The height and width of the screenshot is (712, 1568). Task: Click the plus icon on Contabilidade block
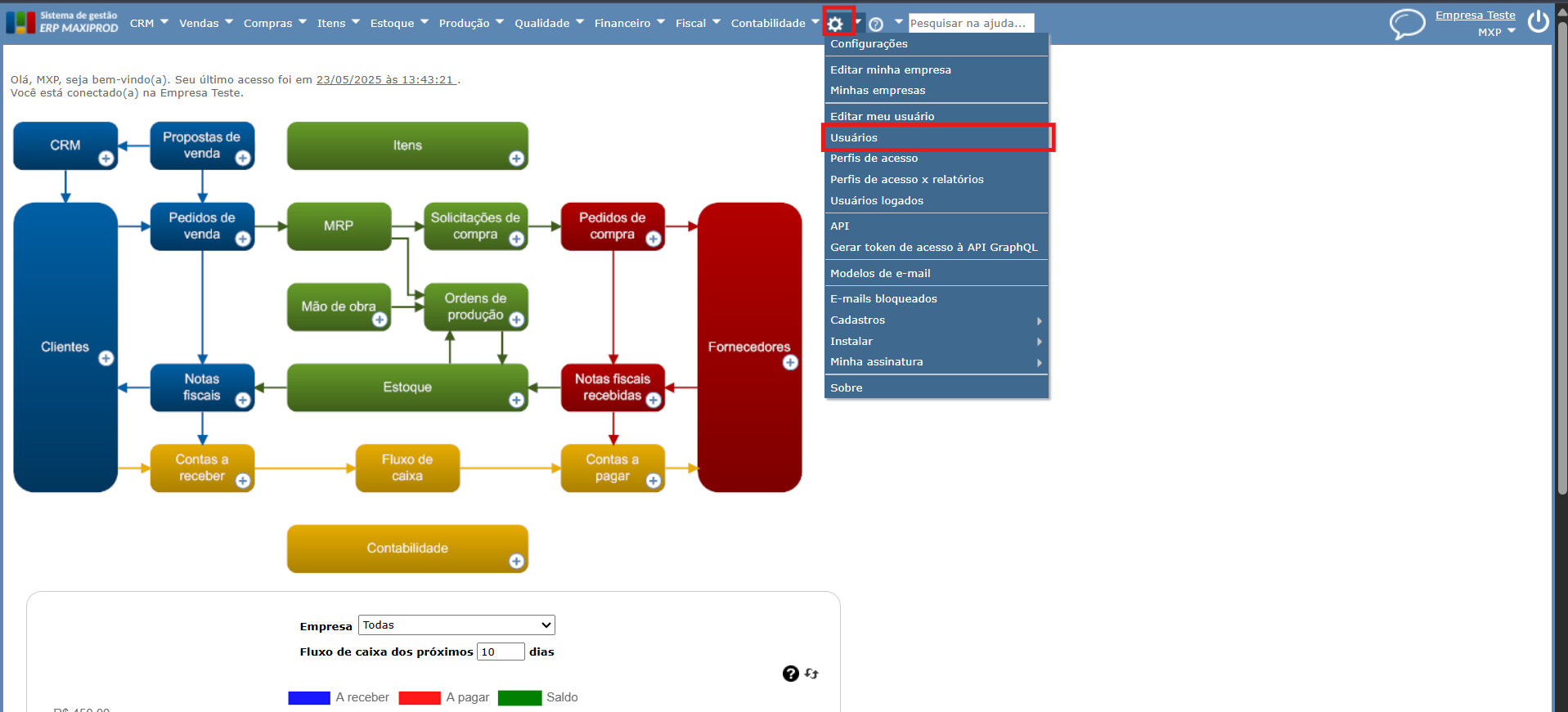click(x=516, y=561)
